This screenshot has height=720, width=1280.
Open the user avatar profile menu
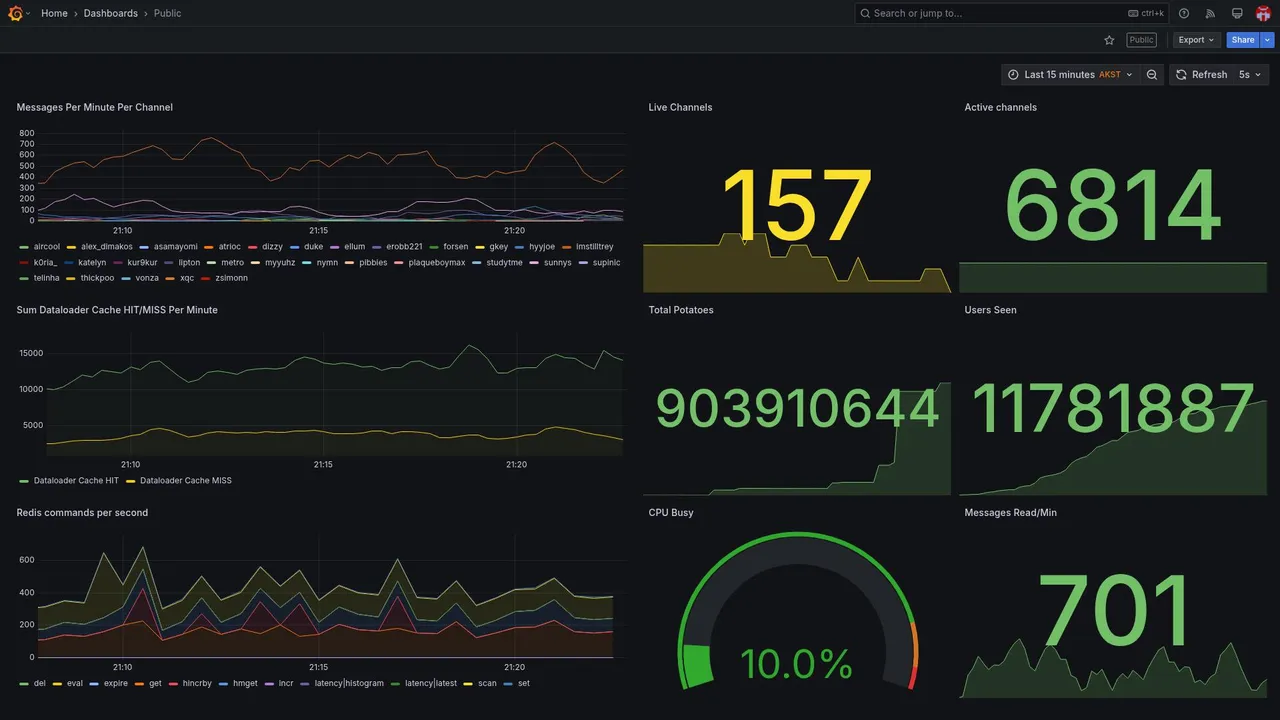coord(1263,13)
